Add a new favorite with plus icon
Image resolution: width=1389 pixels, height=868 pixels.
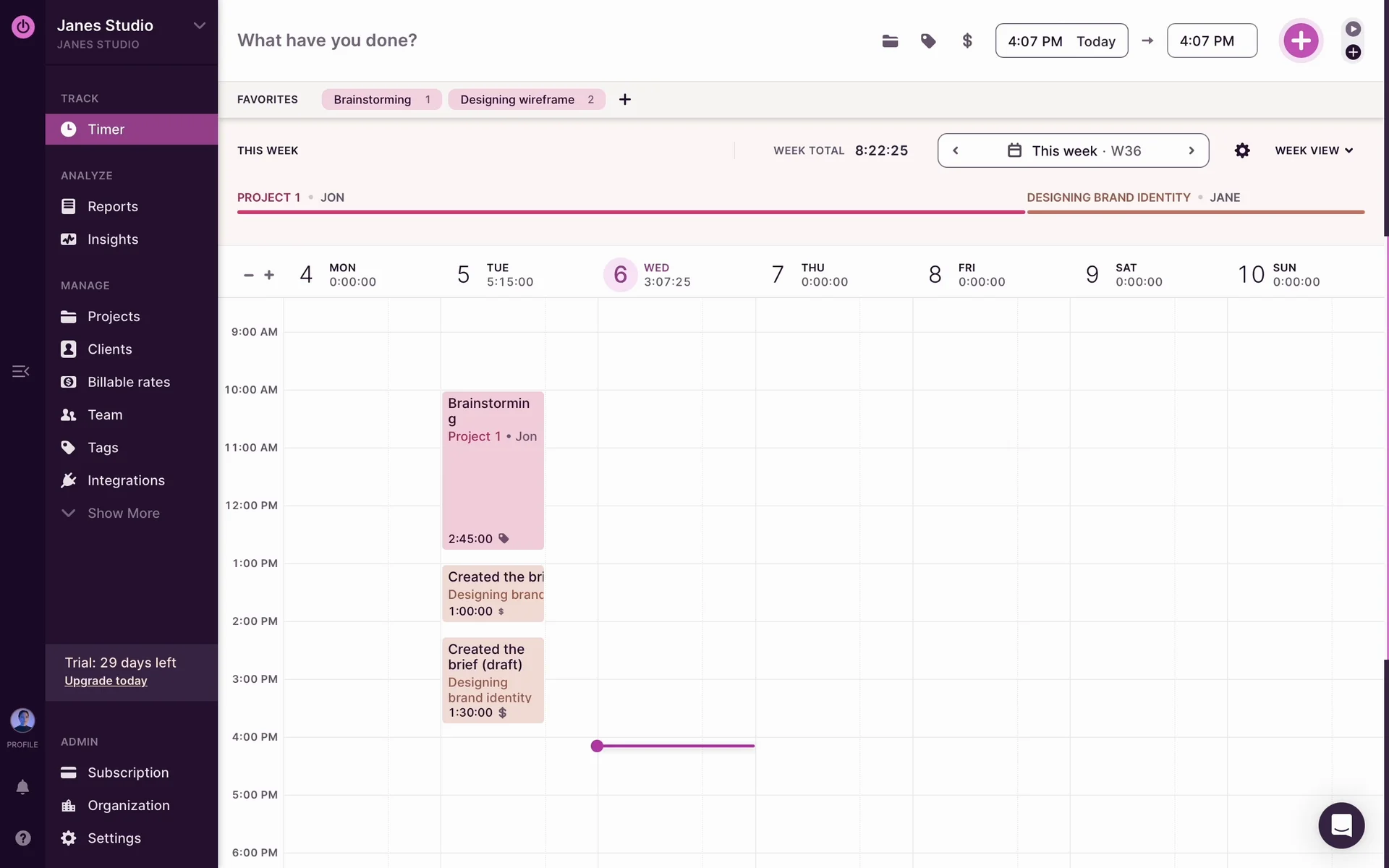625,99
